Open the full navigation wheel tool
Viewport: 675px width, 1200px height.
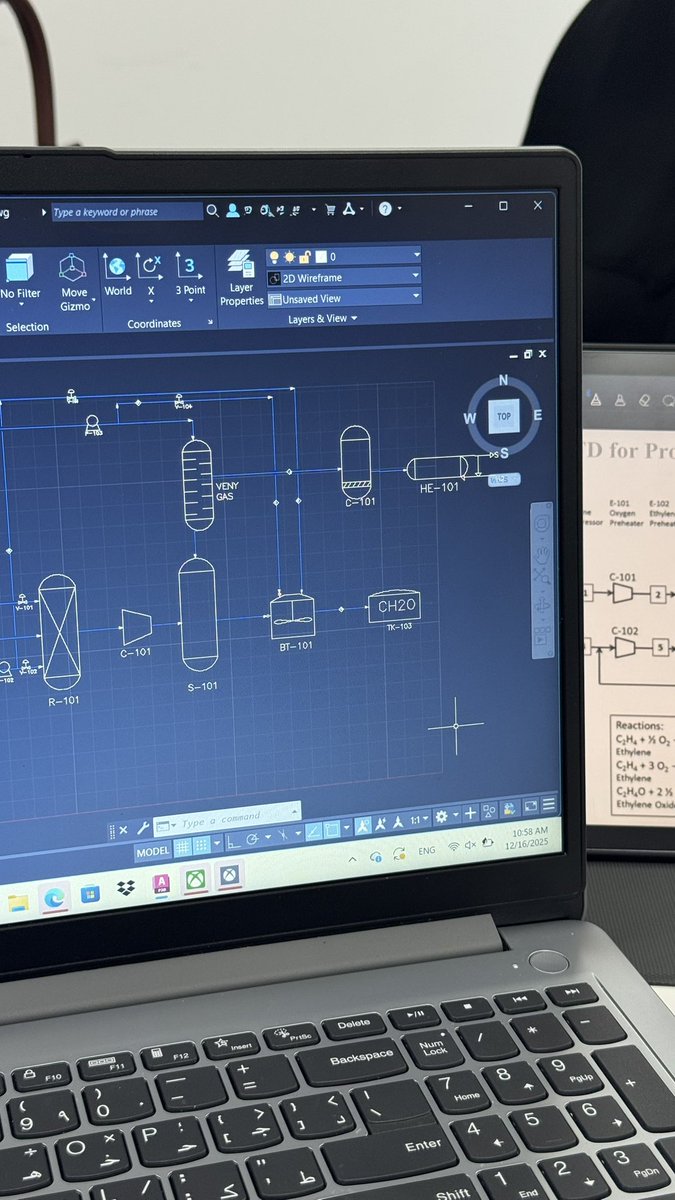[x=541, y=523]
